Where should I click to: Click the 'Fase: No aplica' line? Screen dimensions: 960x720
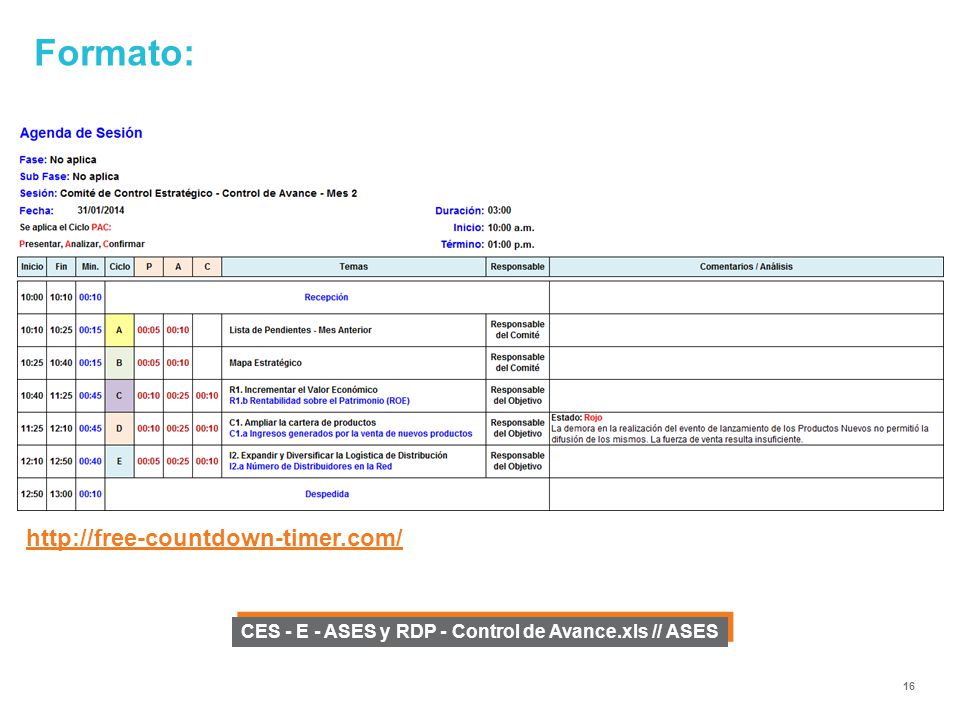coord(58,160)
